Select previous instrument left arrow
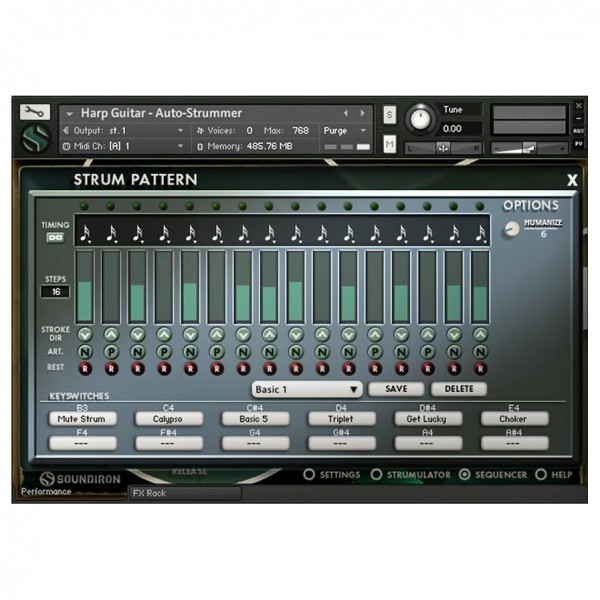This screenshot has height=600, width=600. click(346, 113)
